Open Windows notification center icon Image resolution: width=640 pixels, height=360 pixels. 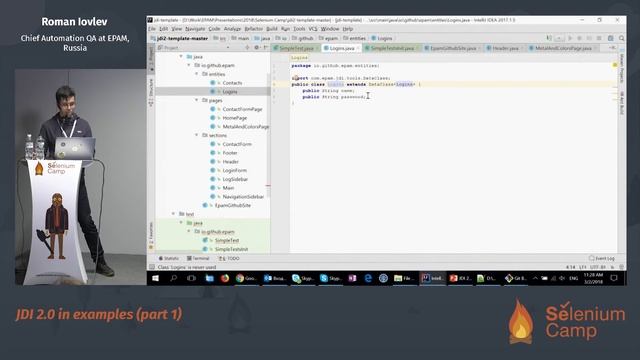click(x=613, y=278)
